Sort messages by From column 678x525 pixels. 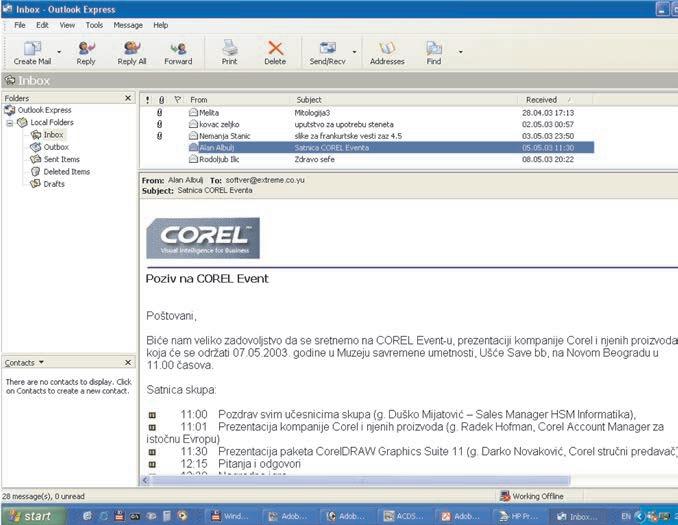click(x=238, y=100)
